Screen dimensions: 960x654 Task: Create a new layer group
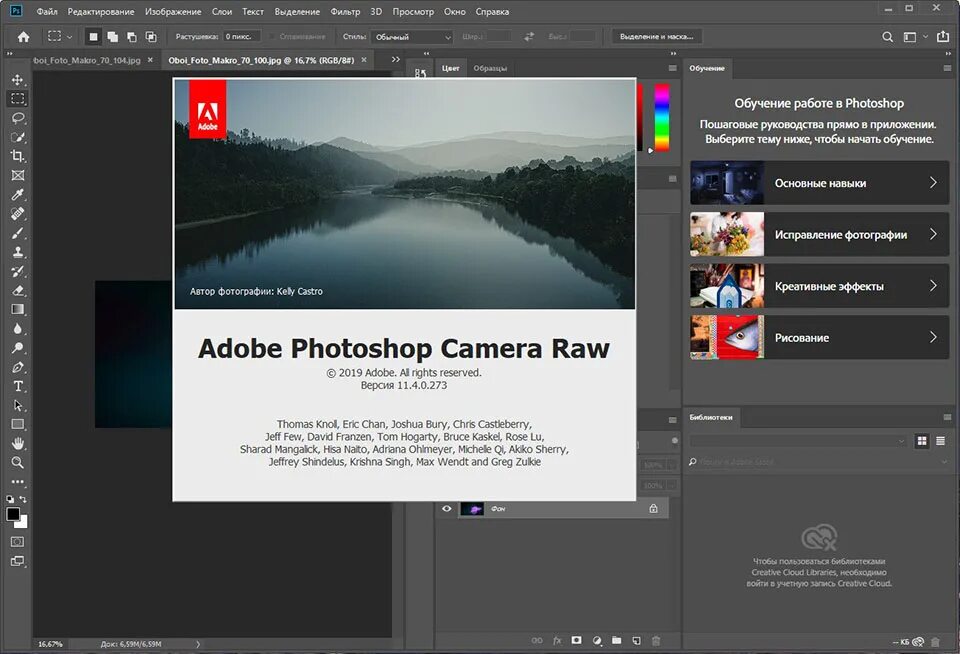(x=617, y=640)
